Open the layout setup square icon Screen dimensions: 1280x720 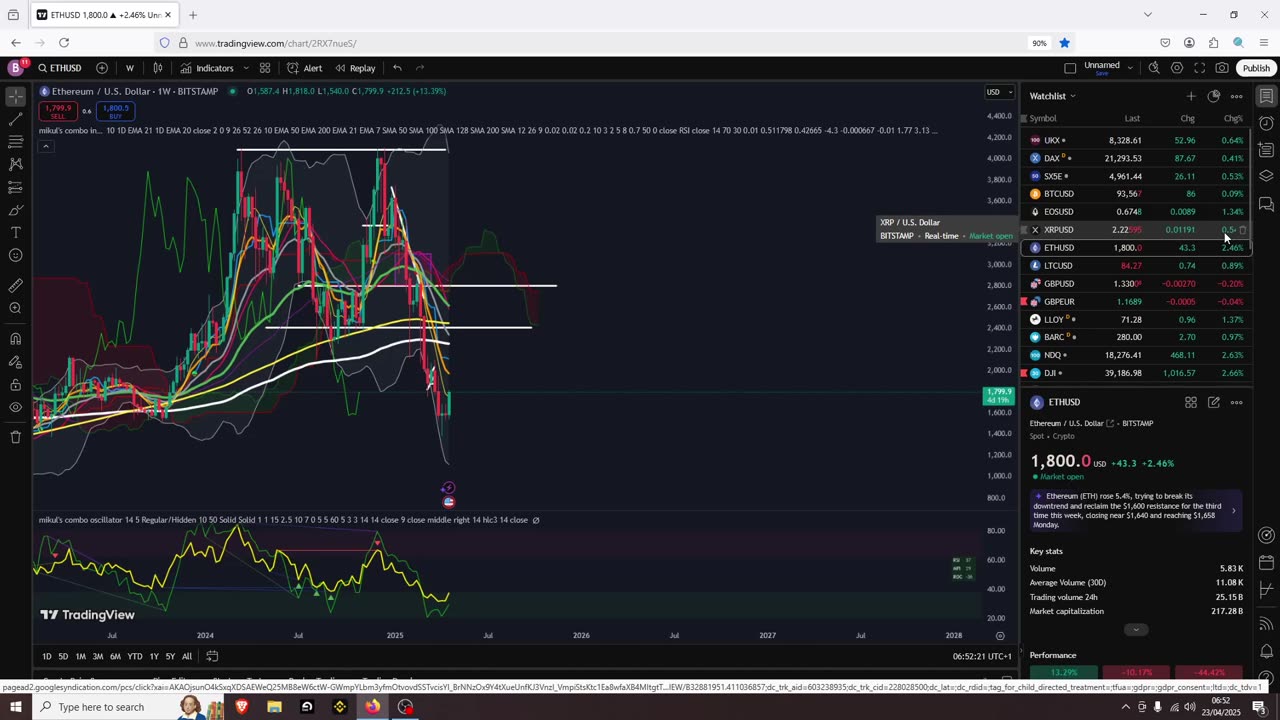tap(1070, 68)
